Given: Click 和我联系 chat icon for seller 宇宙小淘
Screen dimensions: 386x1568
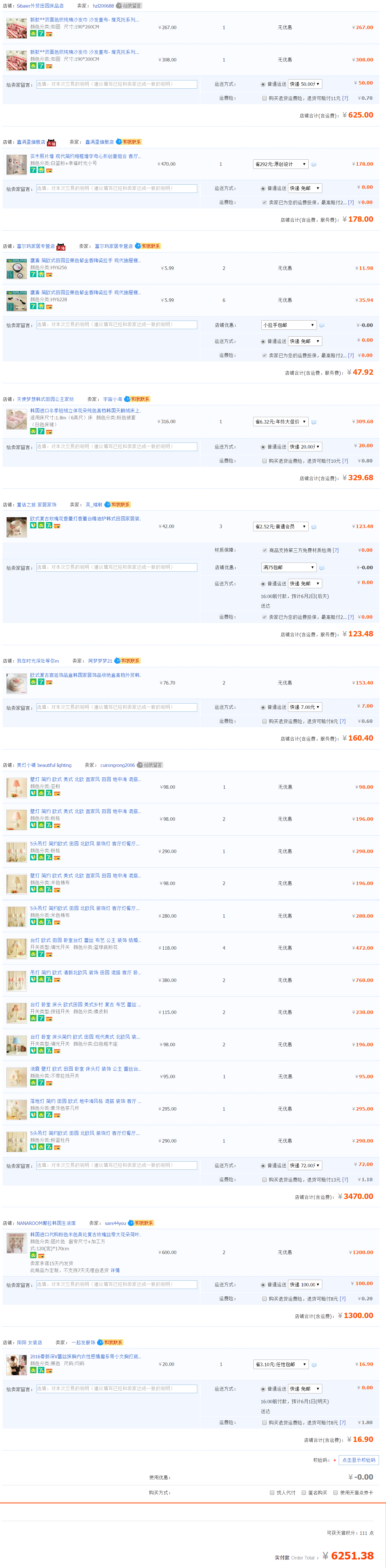Looking at the screenshot, I should (137, 399).
